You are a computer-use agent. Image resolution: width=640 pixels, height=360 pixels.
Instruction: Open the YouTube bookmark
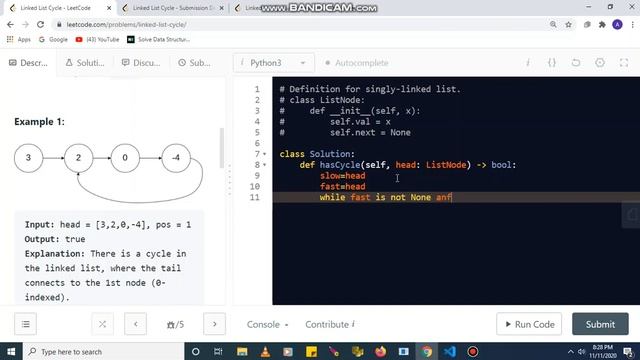(x=98, y=40)
